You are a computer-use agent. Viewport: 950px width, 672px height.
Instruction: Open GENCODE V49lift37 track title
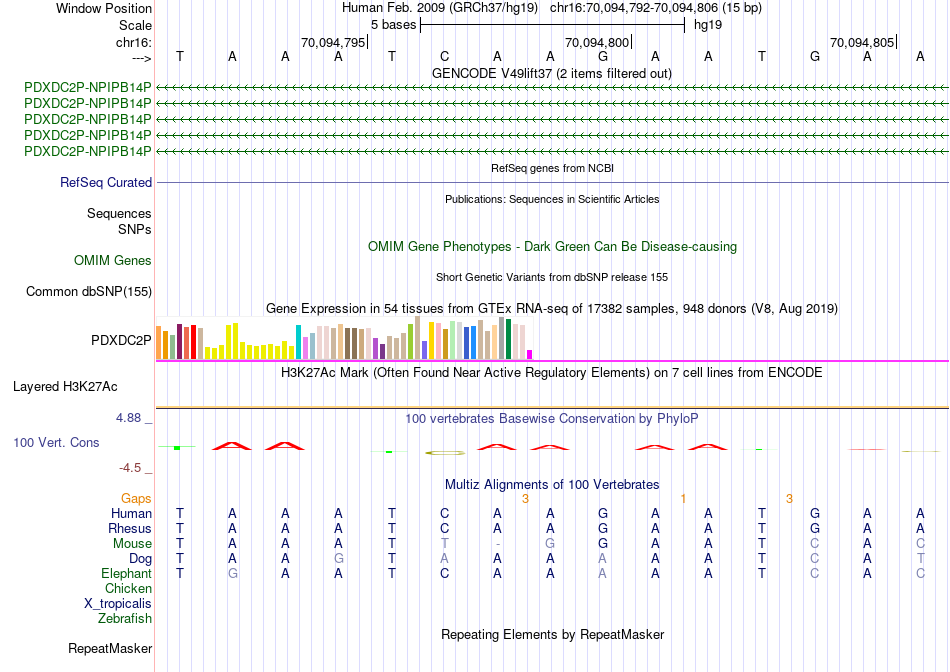(552, 73)
